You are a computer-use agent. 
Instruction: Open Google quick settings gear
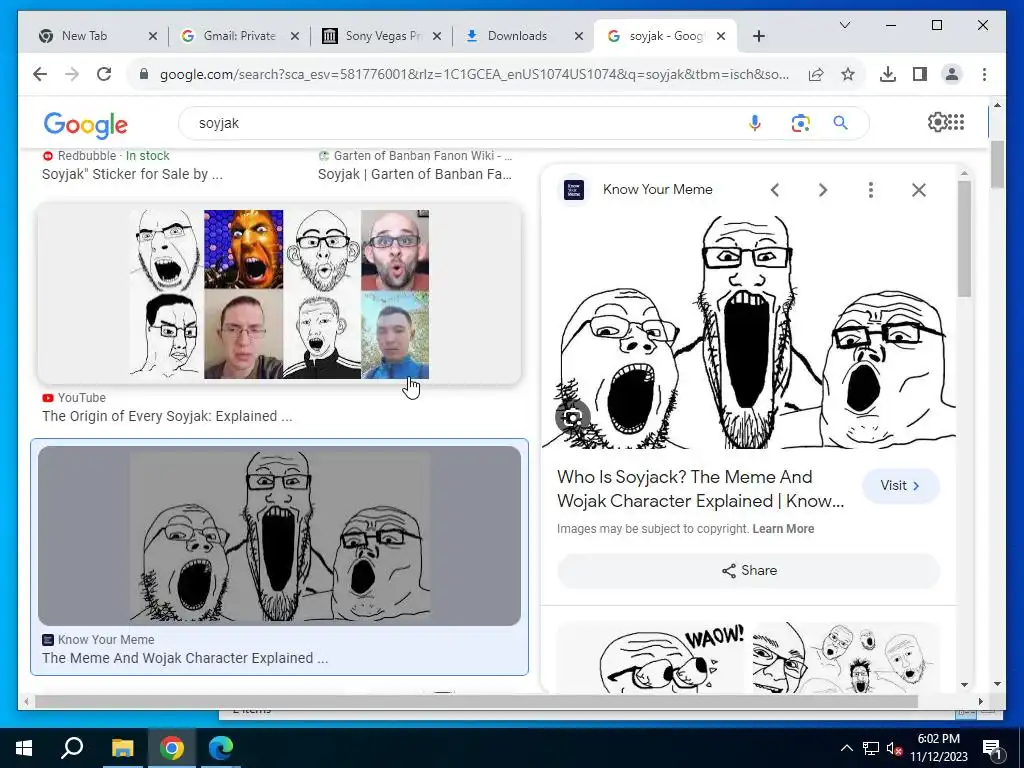tap(937, 122)
